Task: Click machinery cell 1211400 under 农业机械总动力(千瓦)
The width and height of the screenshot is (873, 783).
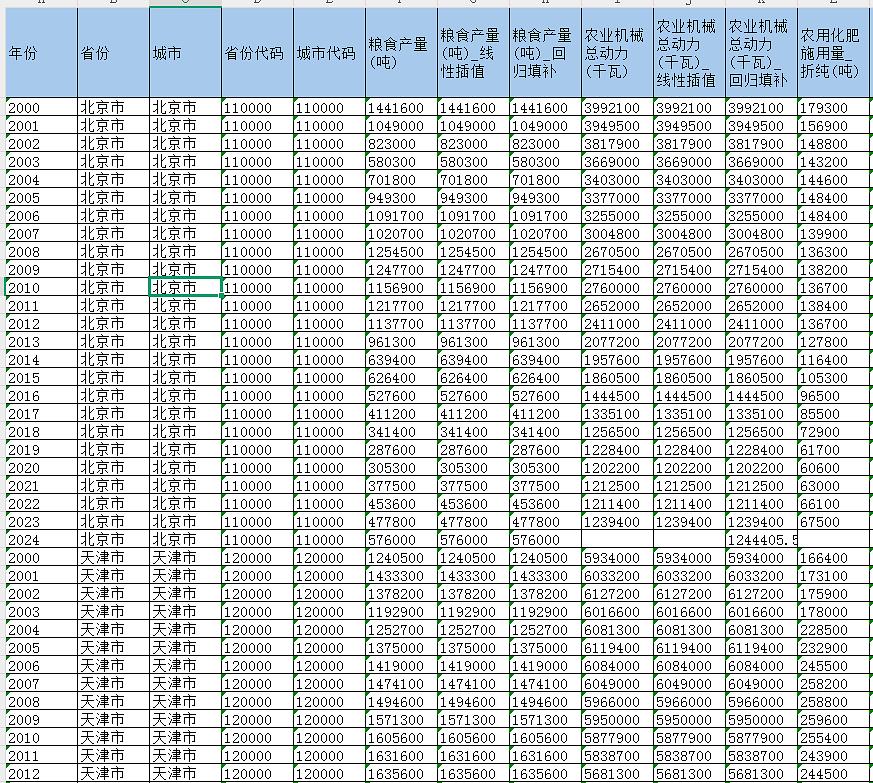Action: coord(617,503)
